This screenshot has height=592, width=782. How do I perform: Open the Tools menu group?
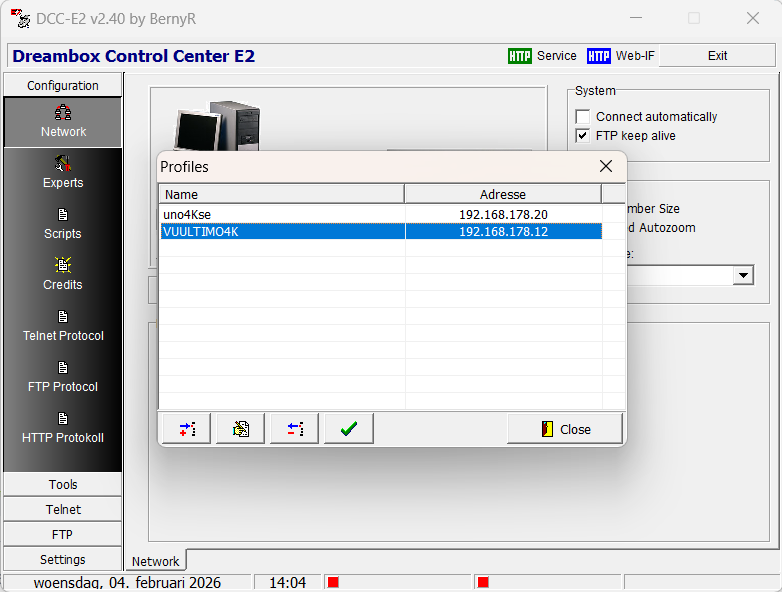[63, 484]
